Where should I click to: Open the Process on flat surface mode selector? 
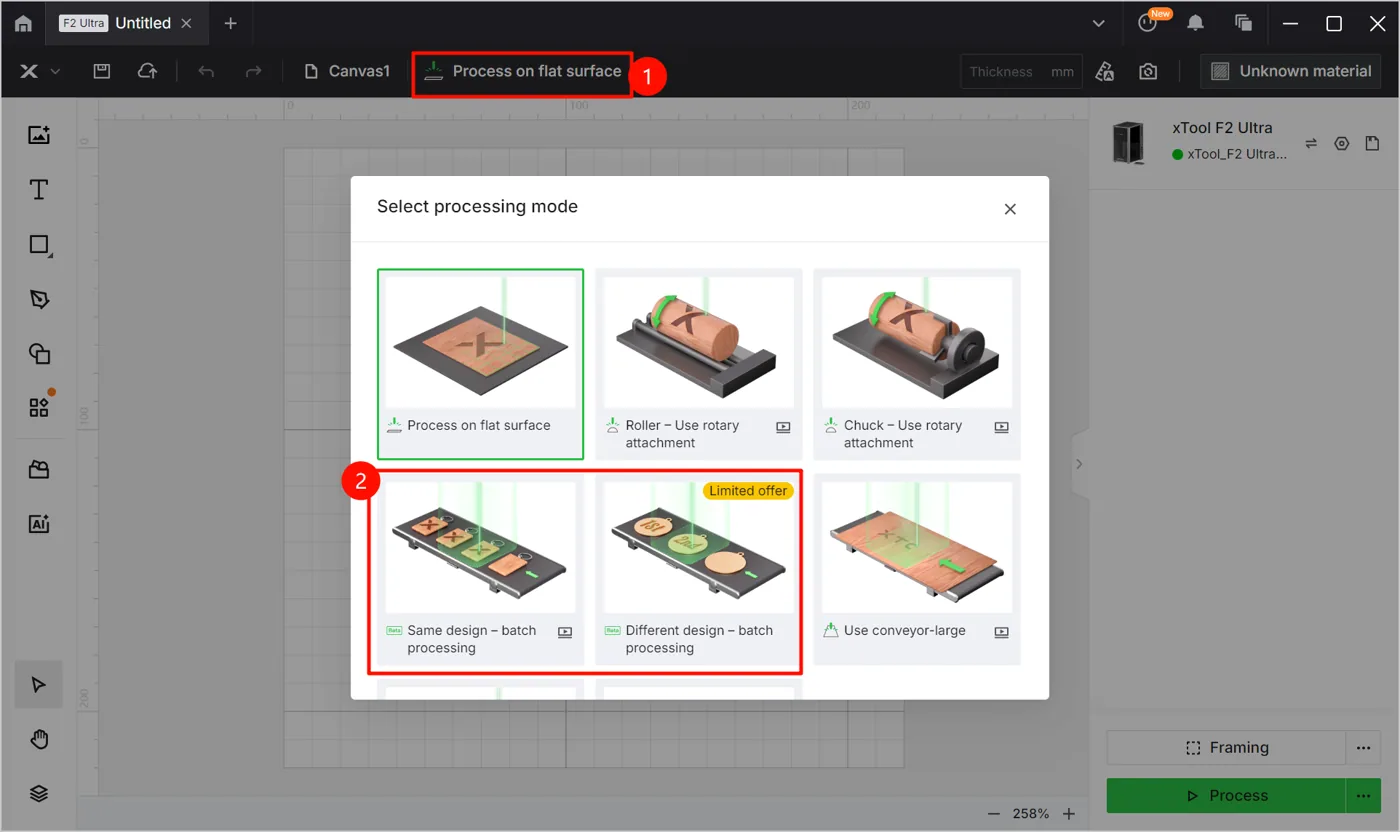522,71
